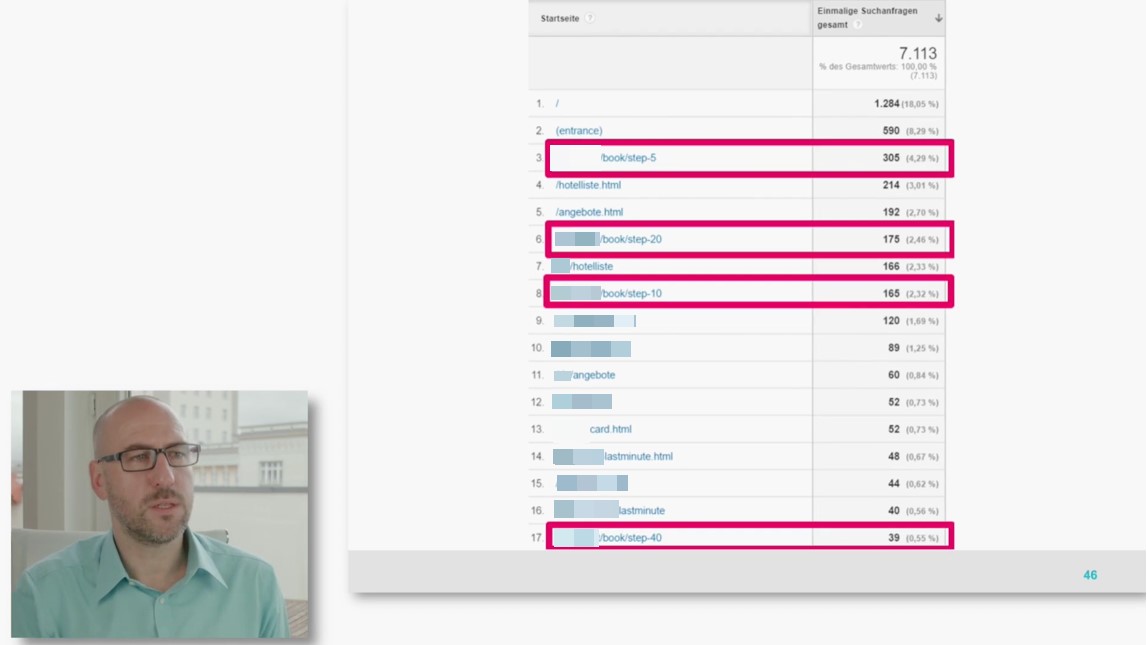The image size is (1147, 645).
Task: Click the slide page number 46
Action: [x=1090, y=576]
